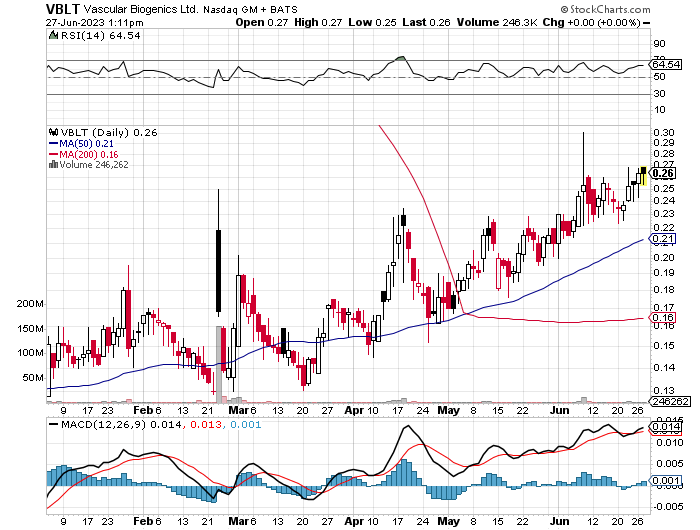700x530 pixels.
Task: Click the boxed 0.26 last price label
Action: (x=663, y=173)
